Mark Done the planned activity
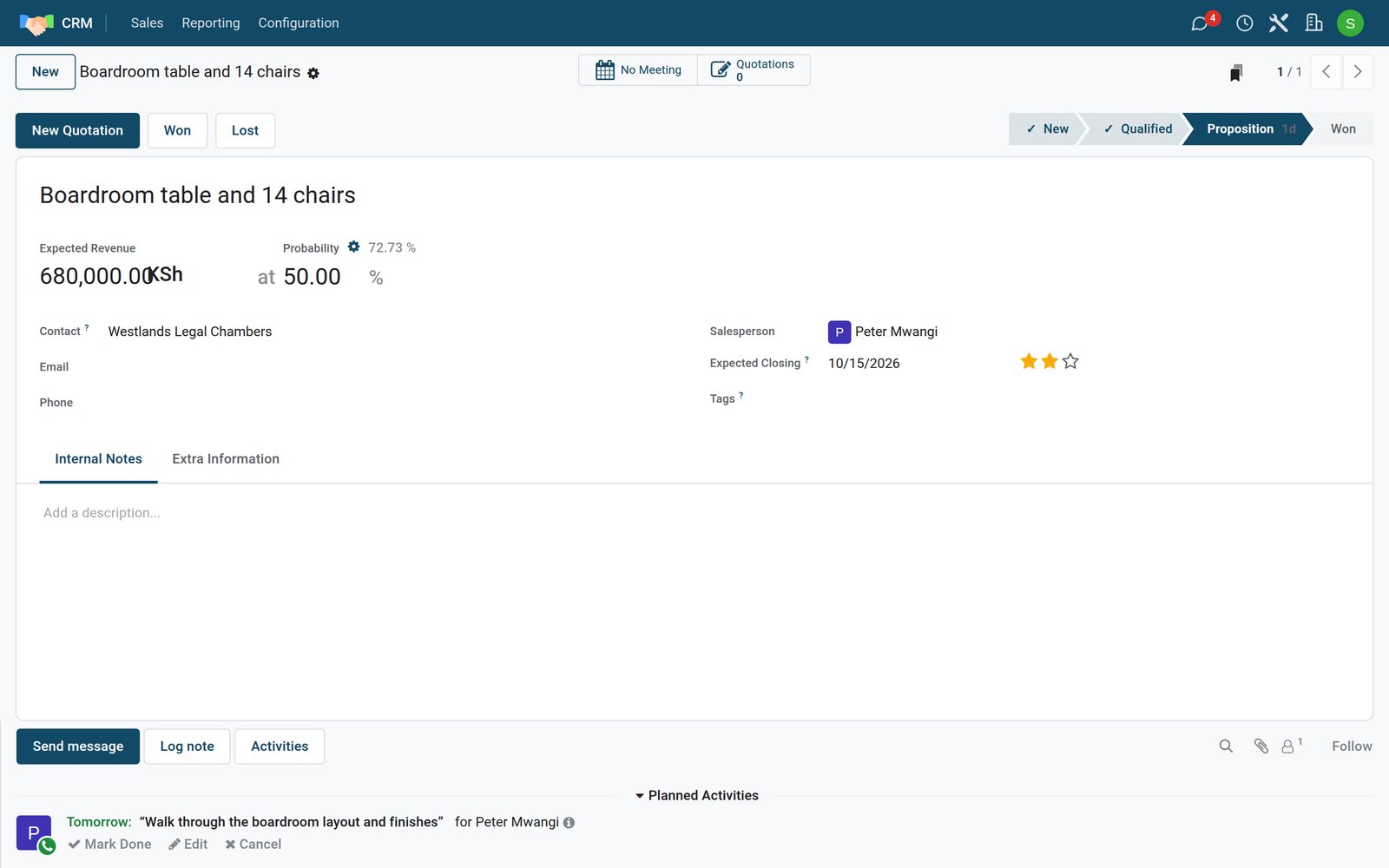 [109, 845]
